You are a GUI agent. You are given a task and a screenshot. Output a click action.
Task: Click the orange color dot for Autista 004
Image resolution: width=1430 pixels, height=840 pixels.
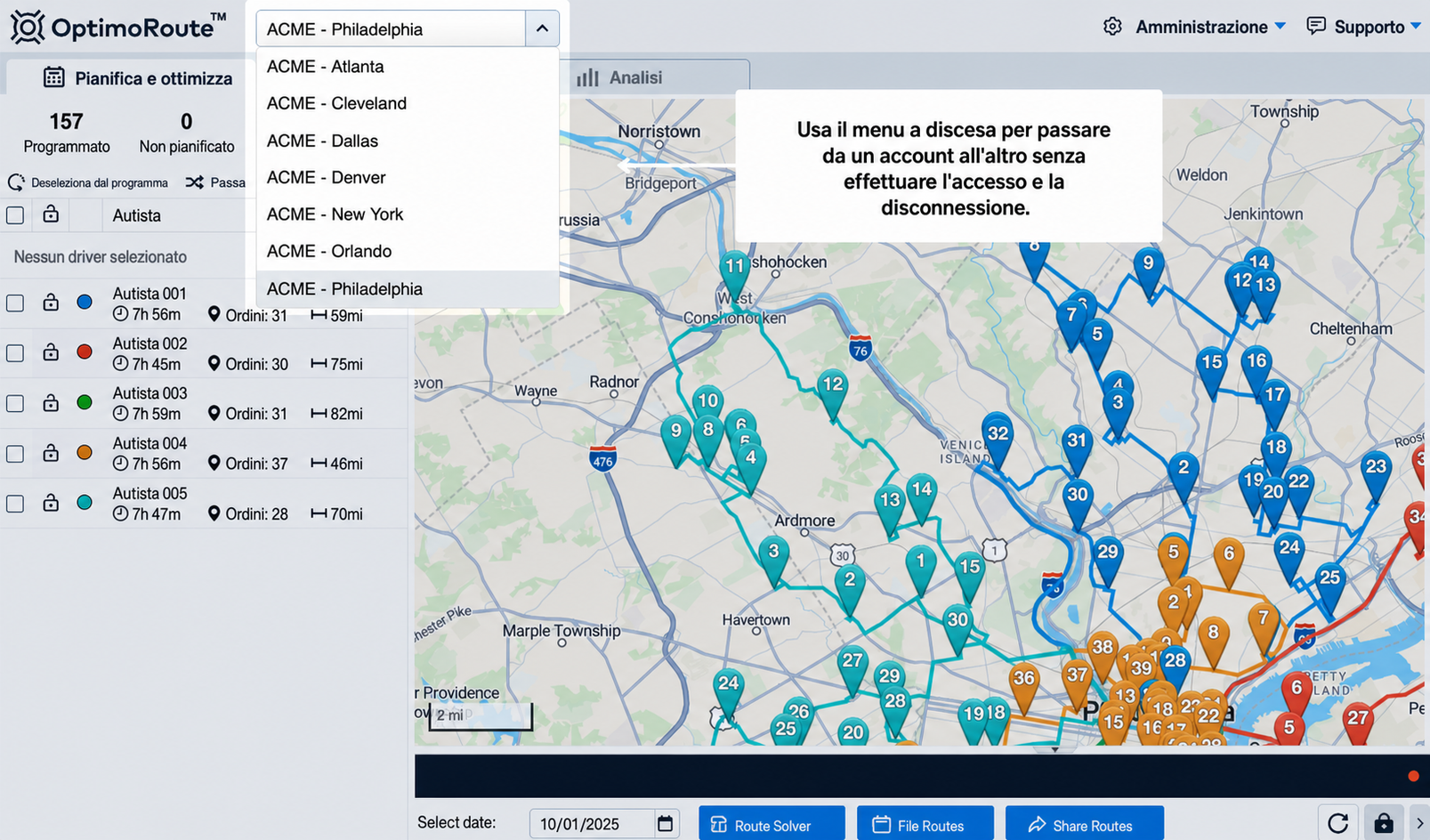(85, 453)
